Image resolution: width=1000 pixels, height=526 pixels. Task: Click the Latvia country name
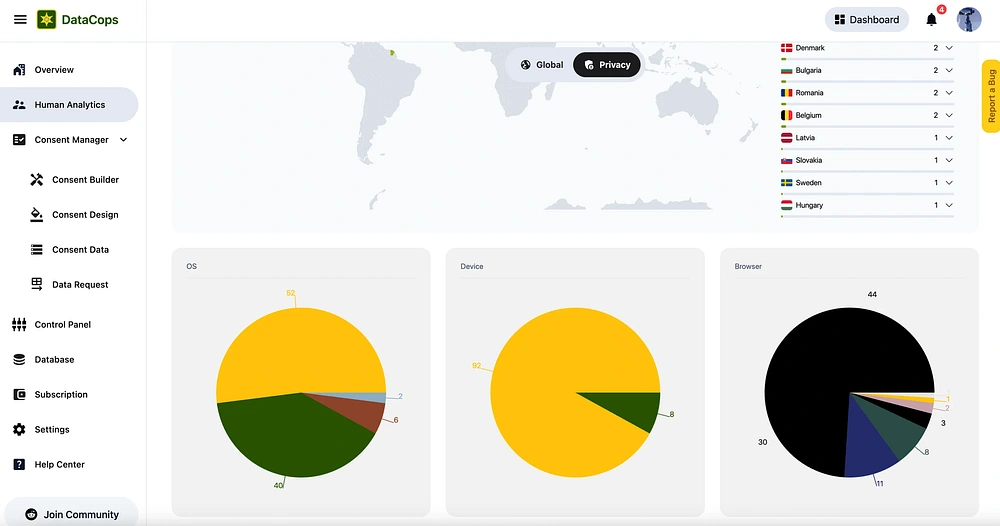pos(805,138)
